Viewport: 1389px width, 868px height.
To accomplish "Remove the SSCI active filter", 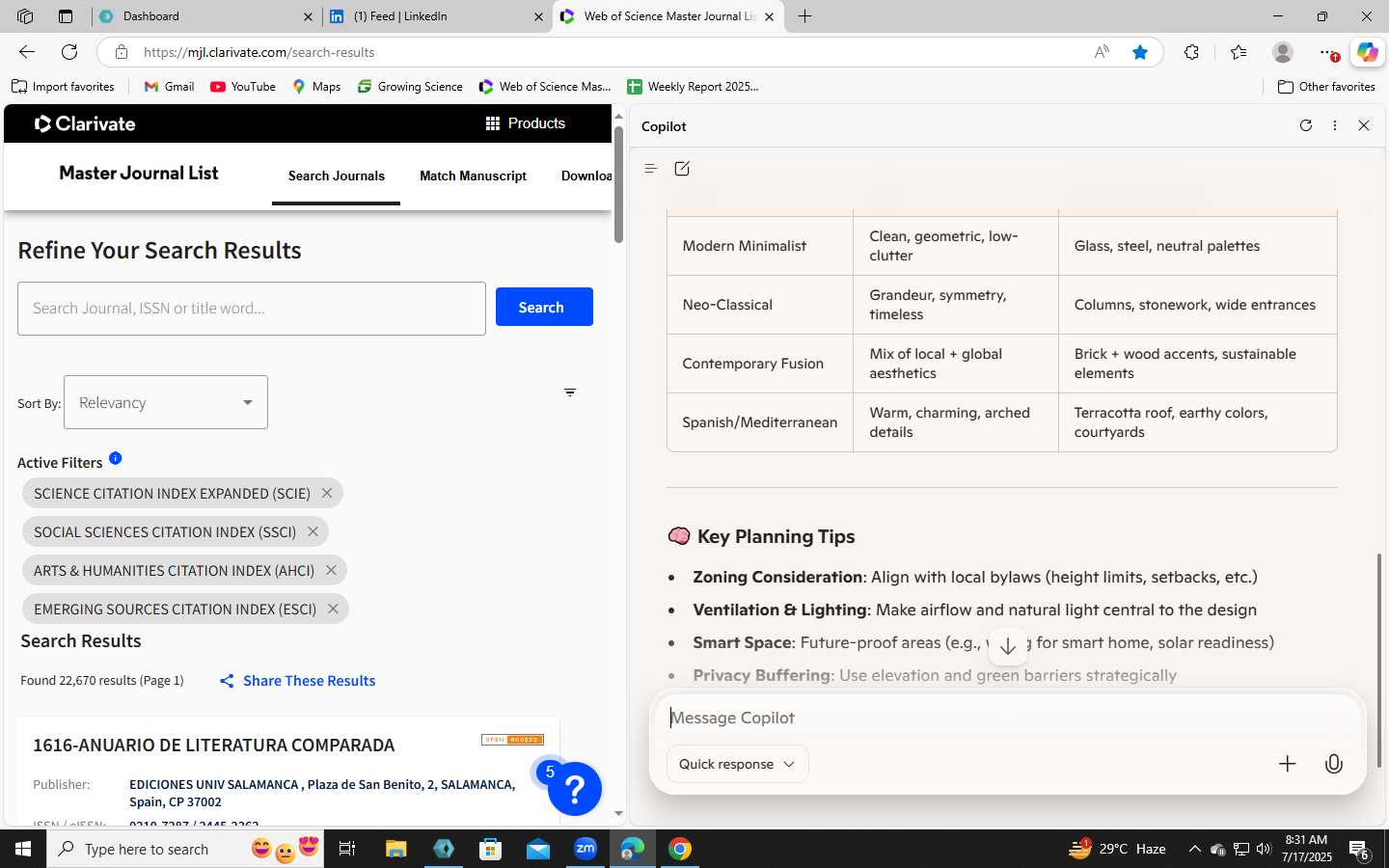I will (x=313, y=531).
